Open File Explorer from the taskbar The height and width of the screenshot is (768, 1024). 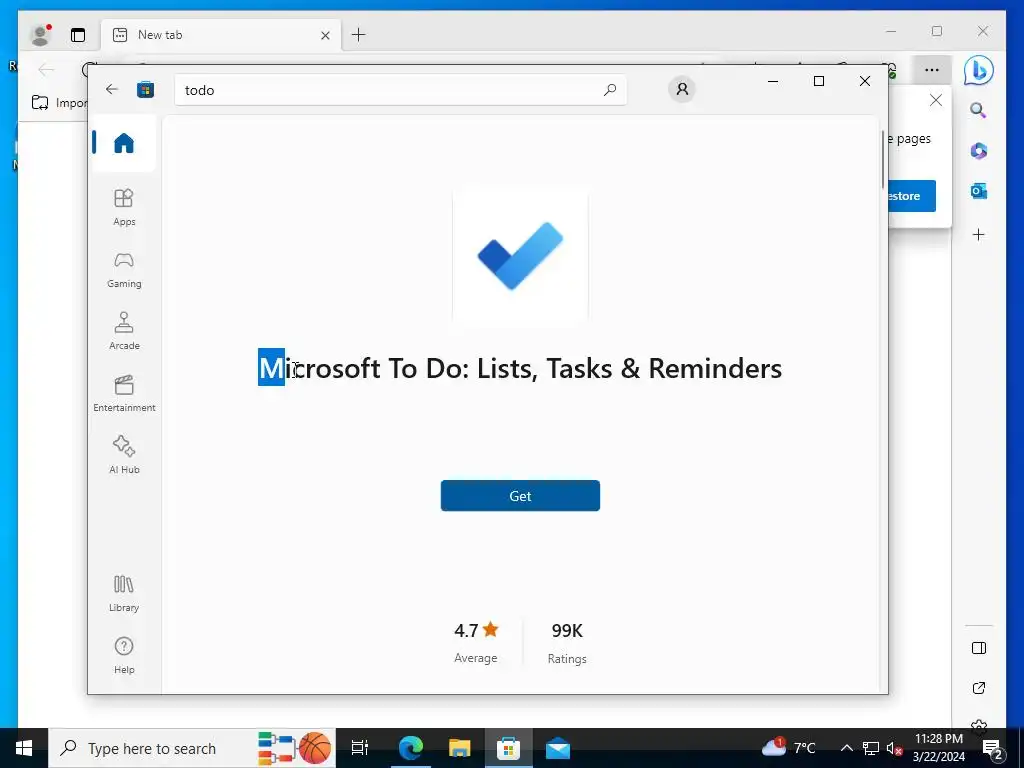pos(459,748)
